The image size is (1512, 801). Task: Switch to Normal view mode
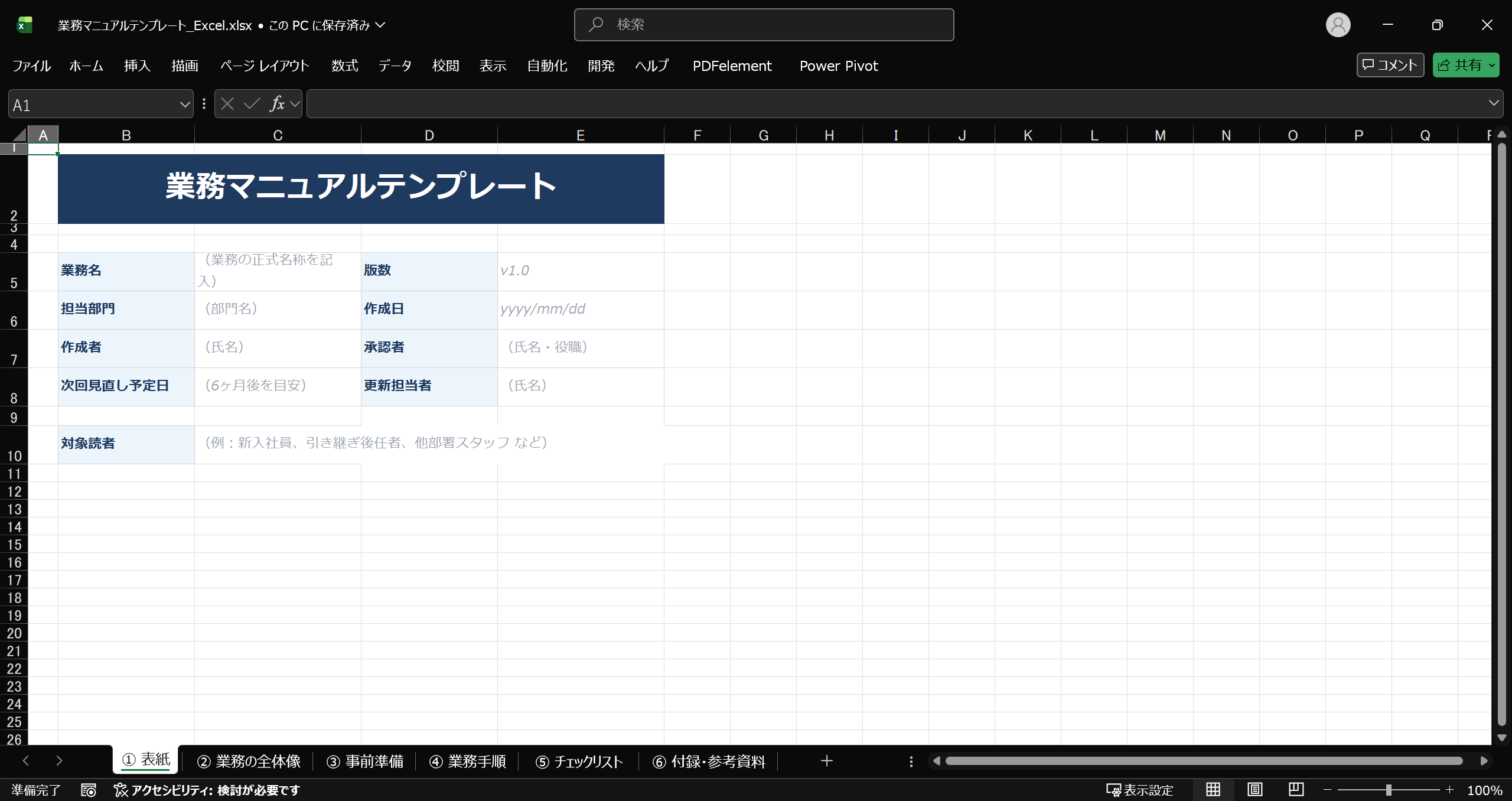(x=1213, y=790)
